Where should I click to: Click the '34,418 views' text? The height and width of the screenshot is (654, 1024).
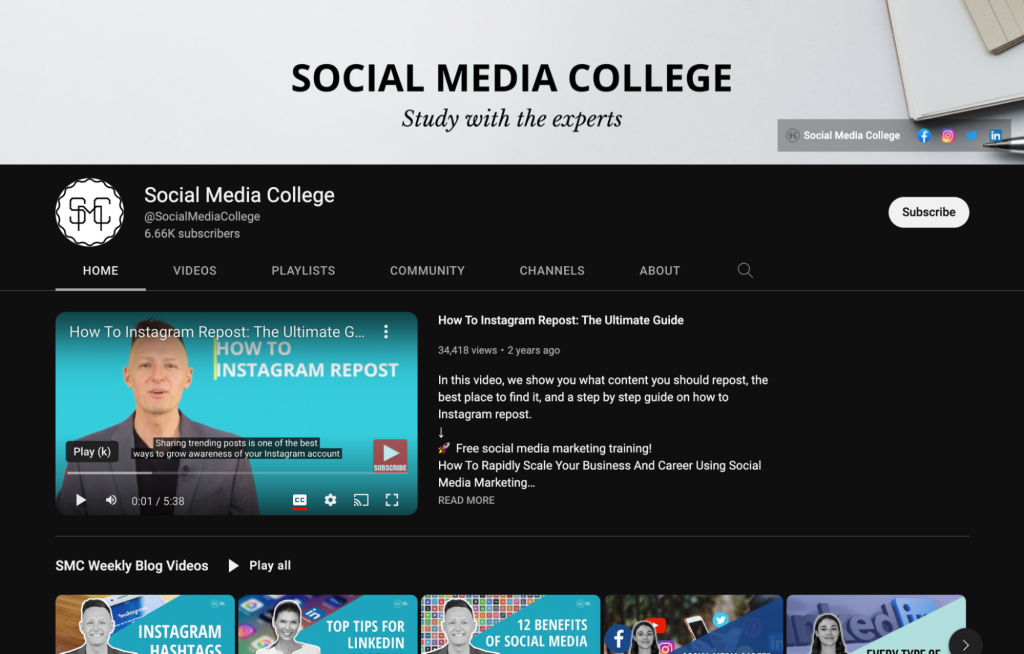tap(467, 350)
